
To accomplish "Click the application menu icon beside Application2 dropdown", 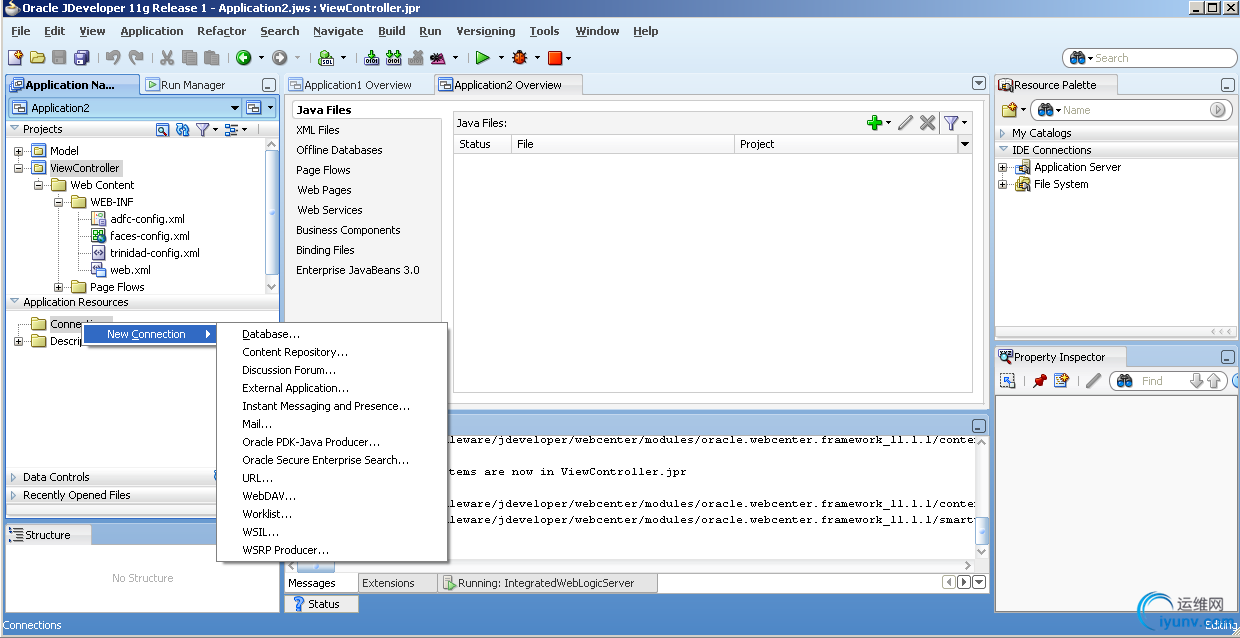I will (x=254, y=108).
